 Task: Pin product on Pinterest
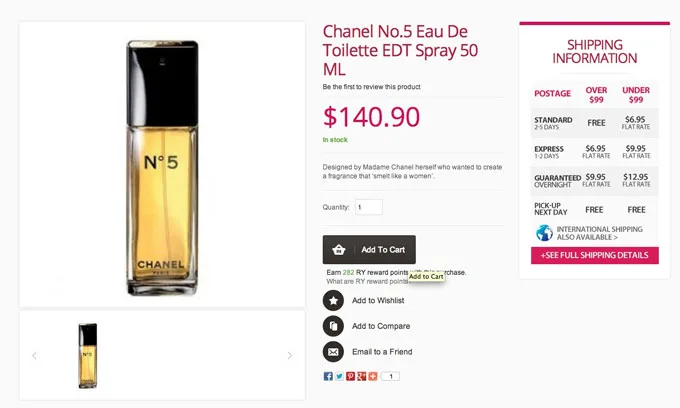click(350, 376)
